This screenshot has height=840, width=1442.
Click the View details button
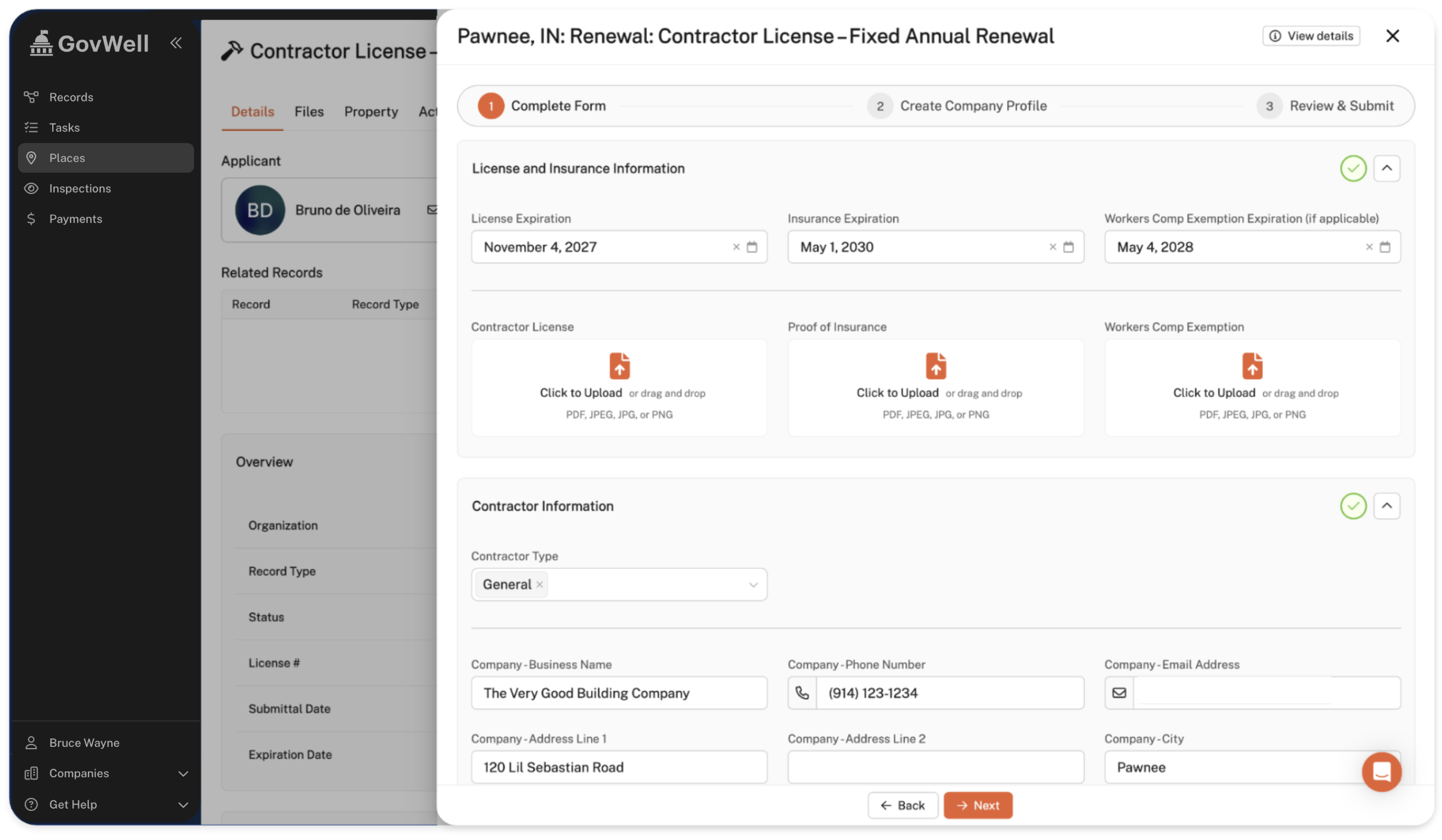(1310, 36)
